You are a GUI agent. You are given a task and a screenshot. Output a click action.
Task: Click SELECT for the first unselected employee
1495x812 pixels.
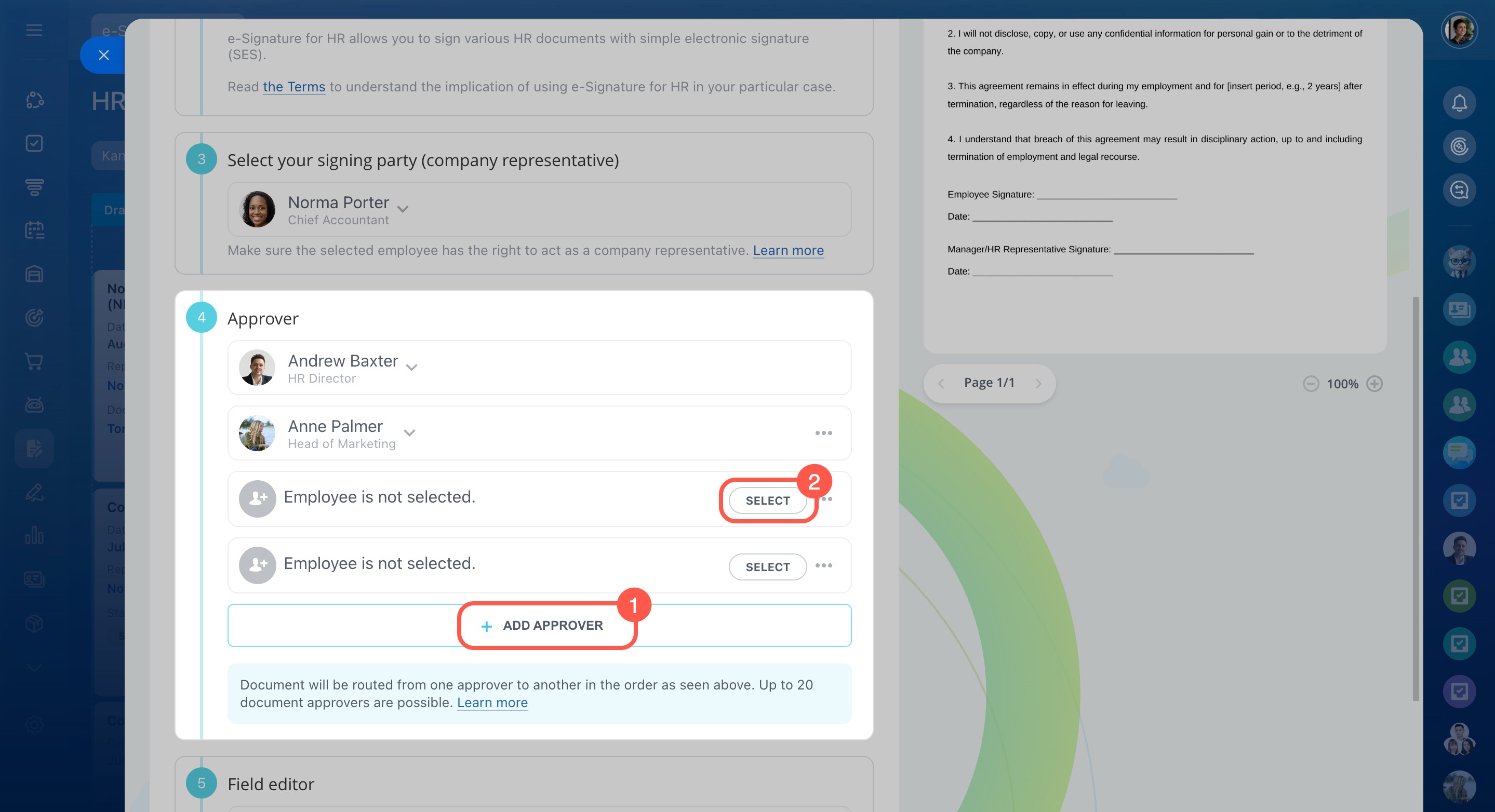pos(767,500)
